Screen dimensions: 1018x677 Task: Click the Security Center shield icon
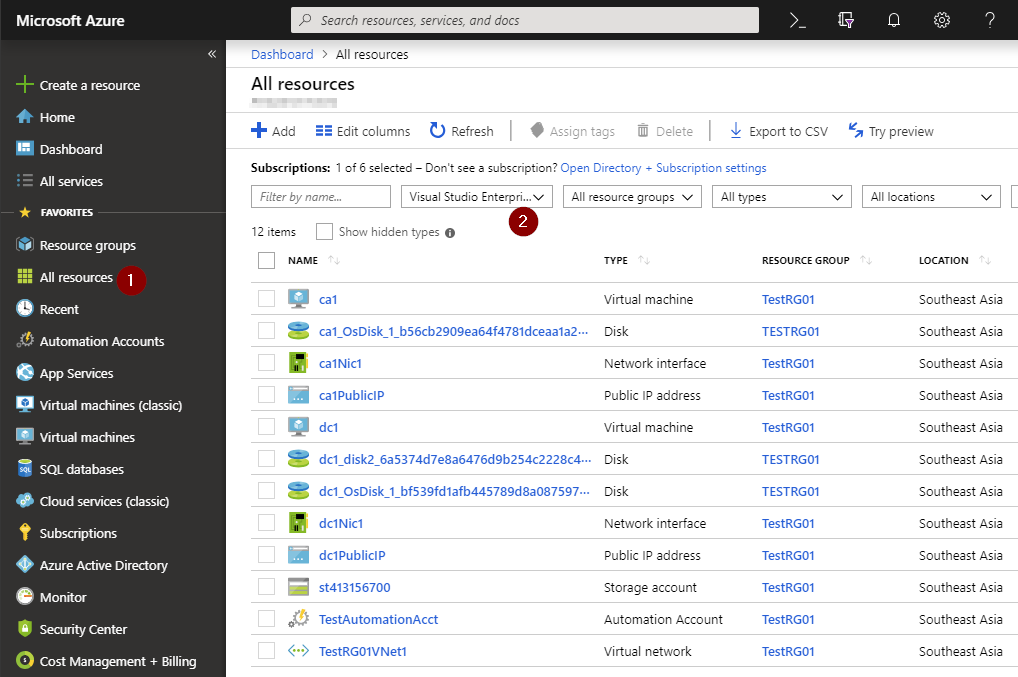tap(25, 628)
